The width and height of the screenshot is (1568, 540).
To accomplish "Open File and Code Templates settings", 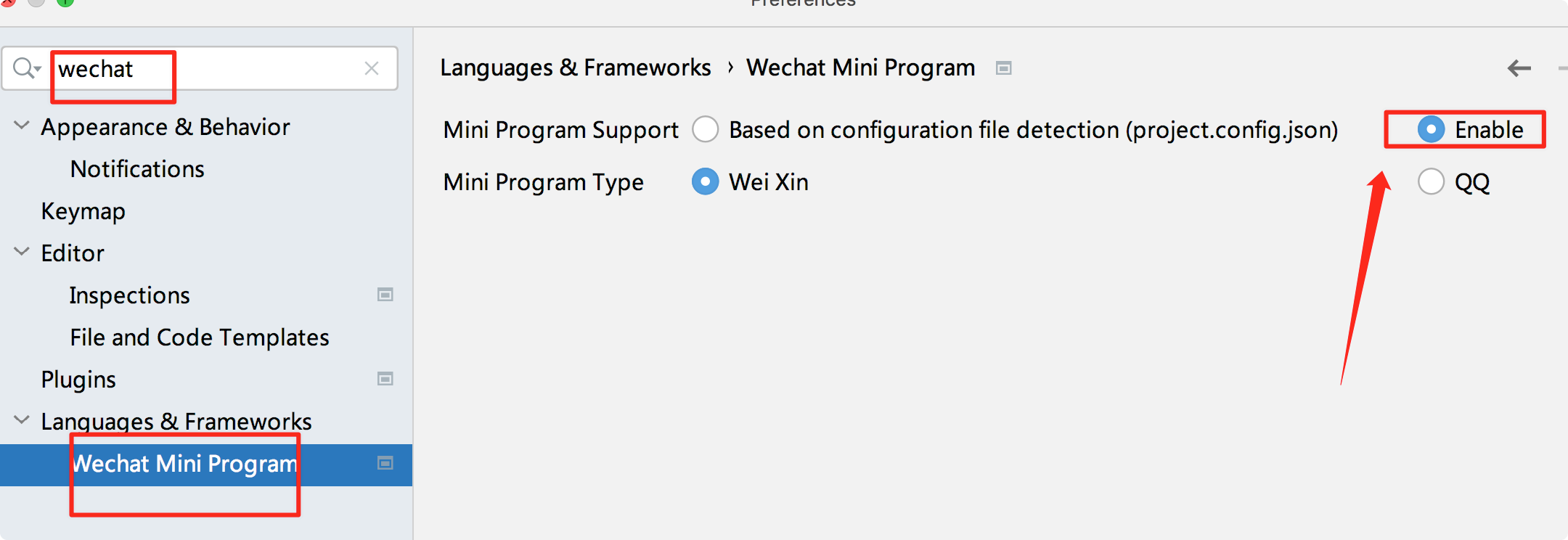I will [199, 337].
